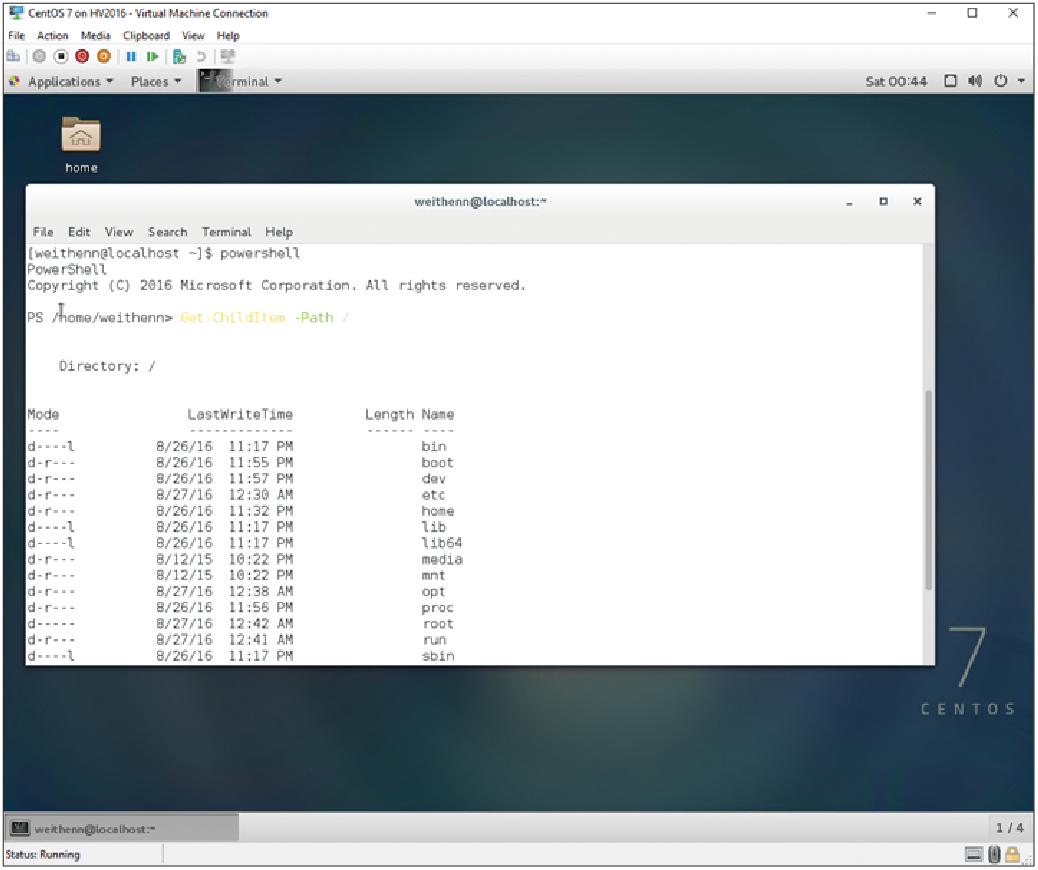Click the 'Status: Running' status text

(x=42, y=855)
